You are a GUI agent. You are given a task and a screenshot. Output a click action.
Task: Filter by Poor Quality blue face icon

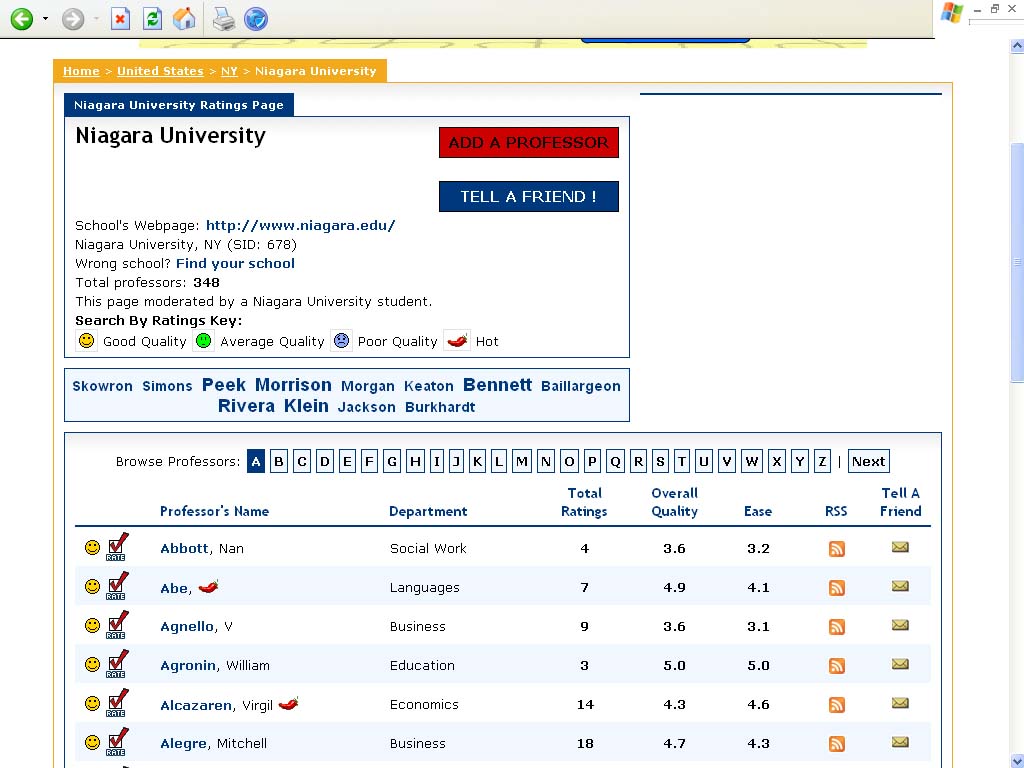click(341, 340)
